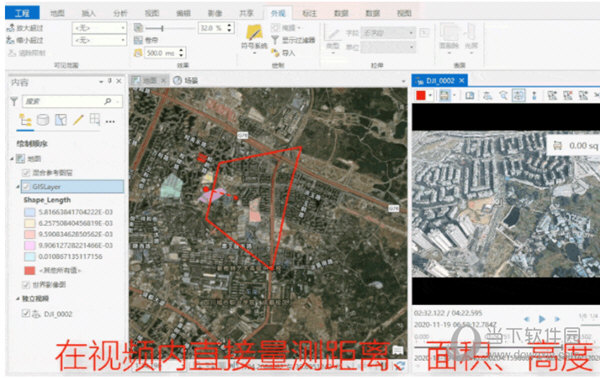
Task: Open the lower 无 visibility range dropdown
Action: point(99,40)
